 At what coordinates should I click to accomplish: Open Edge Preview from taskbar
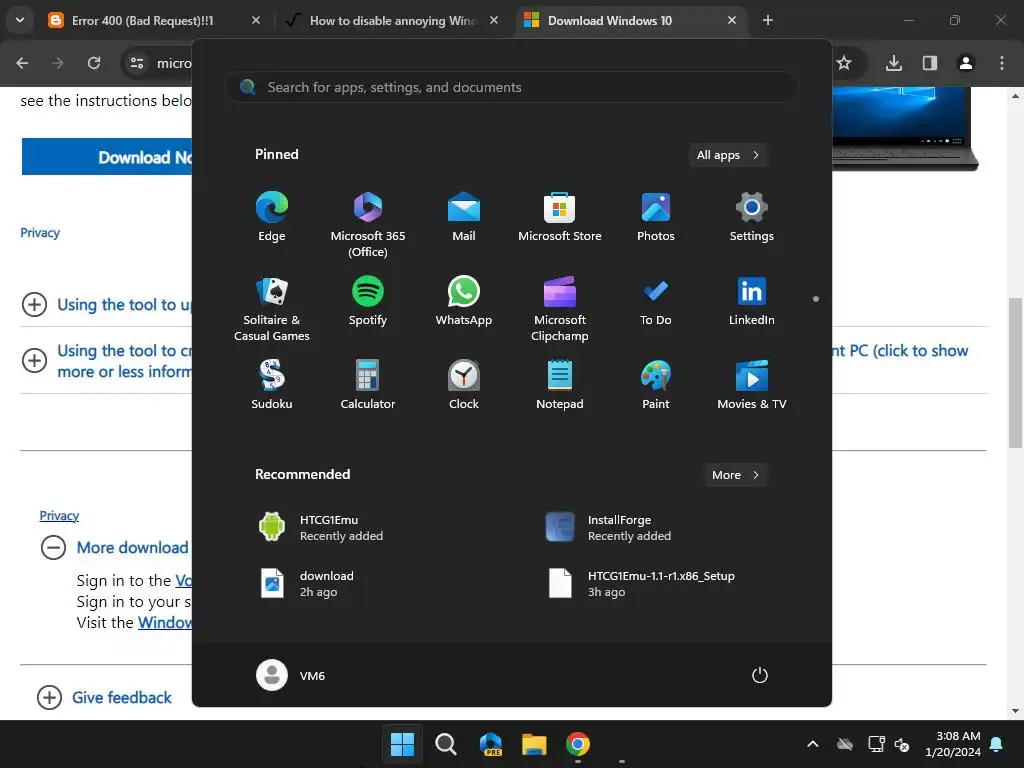click(490, 744)
